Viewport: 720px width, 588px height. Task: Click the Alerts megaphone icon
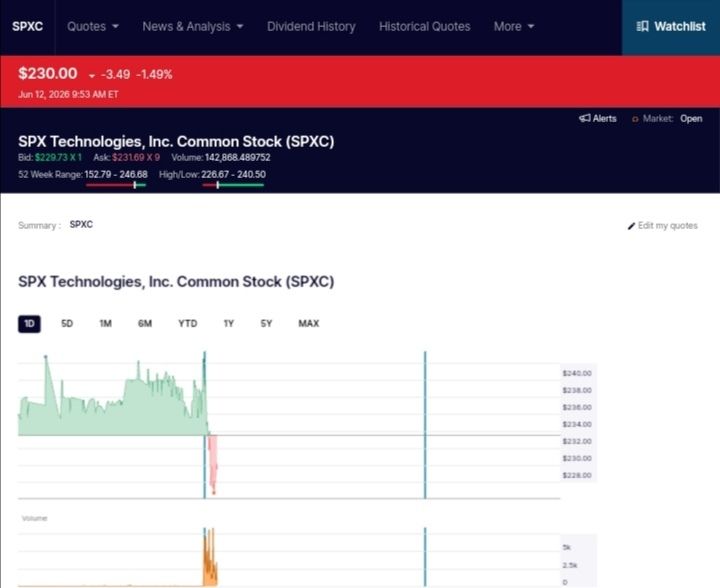[x=585, y=118]
